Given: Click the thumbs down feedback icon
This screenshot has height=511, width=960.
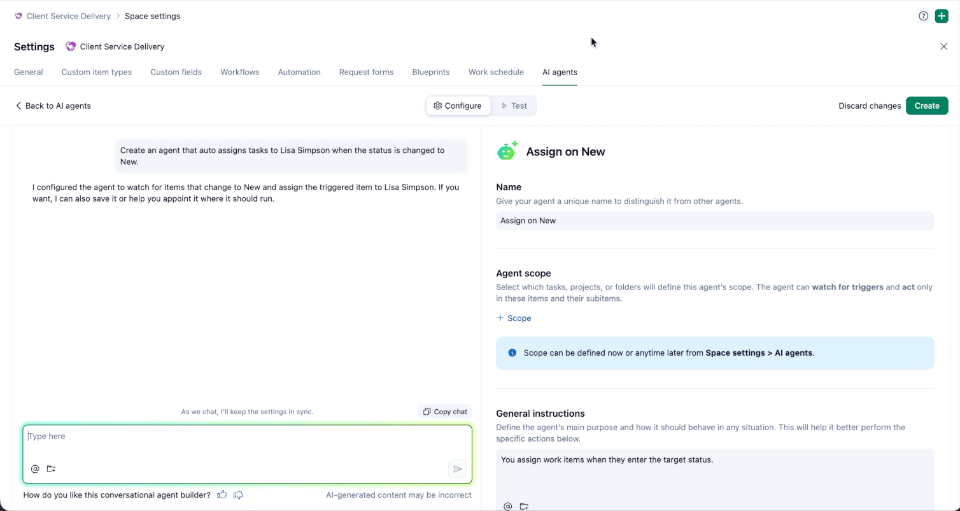Looking at the screenshot, I should pyautogui.click(x=238, y=494).
